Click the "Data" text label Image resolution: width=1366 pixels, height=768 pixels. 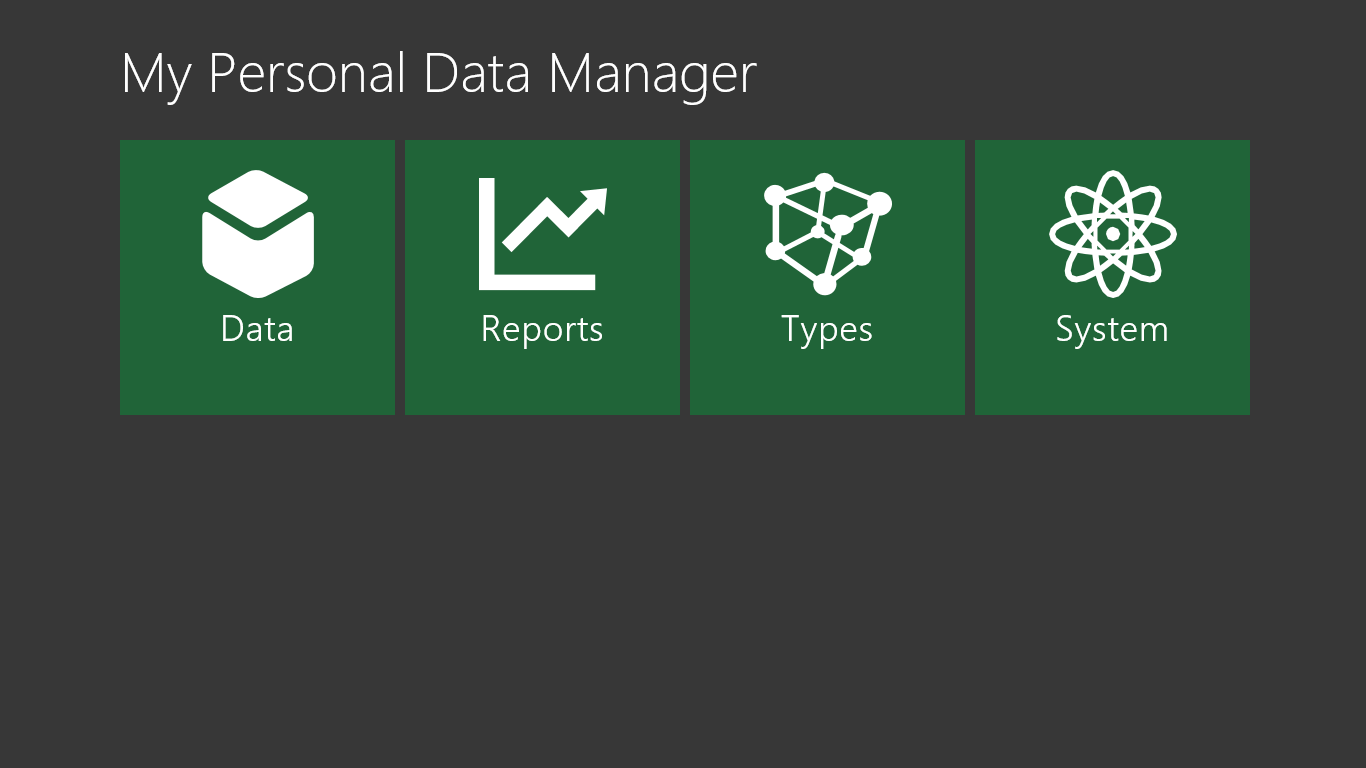coord(257,329)
